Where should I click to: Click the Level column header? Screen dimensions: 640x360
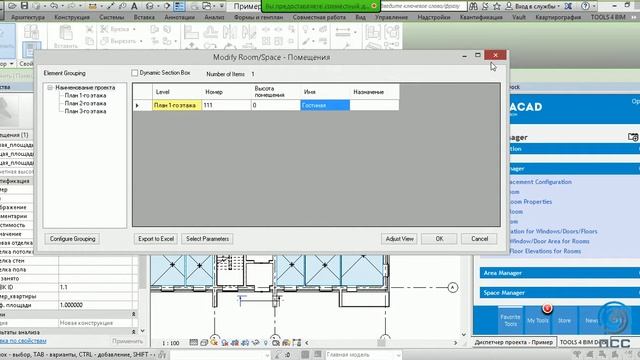177,92
